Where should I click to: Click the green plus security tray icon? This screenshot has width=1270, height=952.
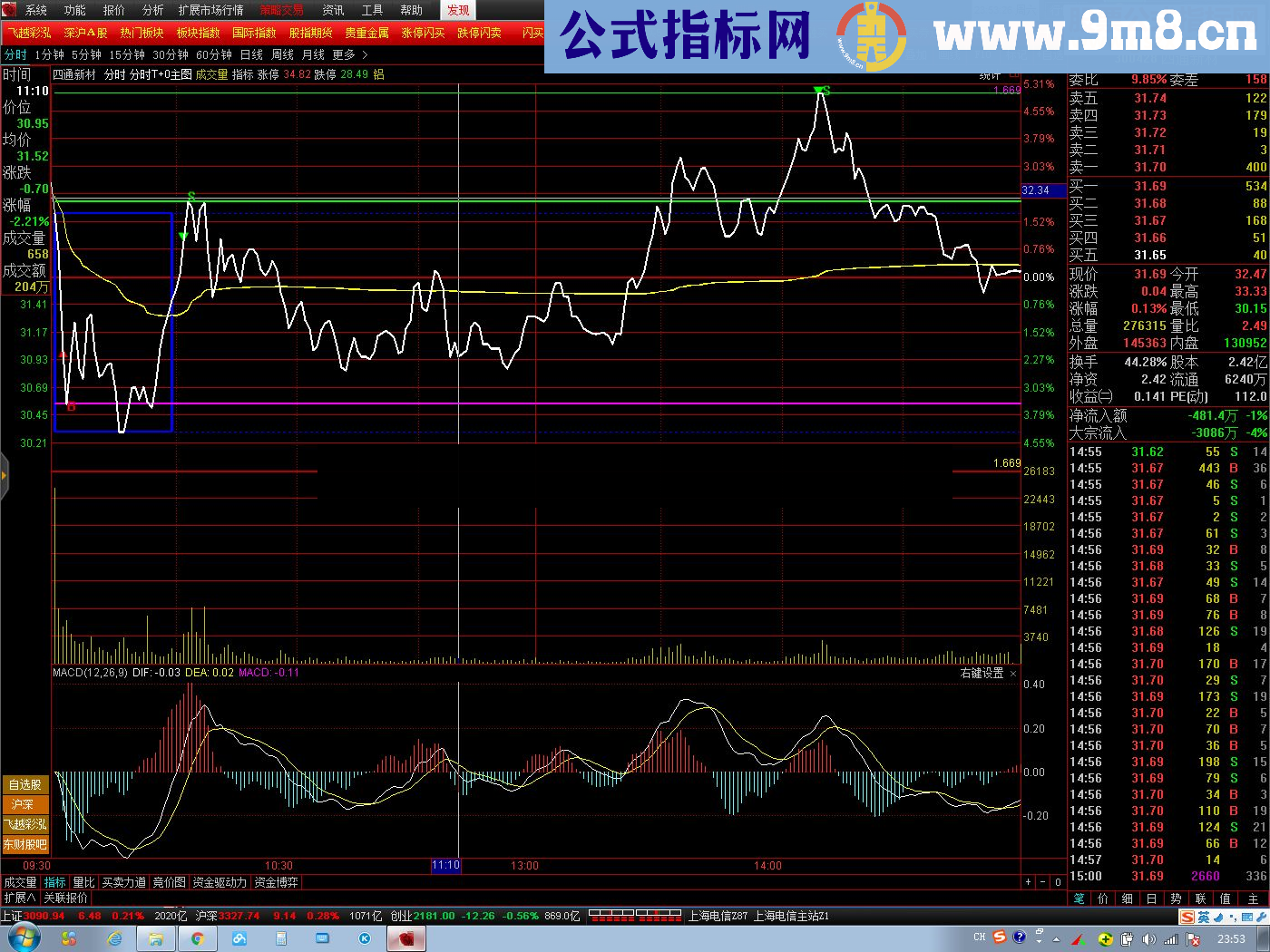(x=1106, y=939)
